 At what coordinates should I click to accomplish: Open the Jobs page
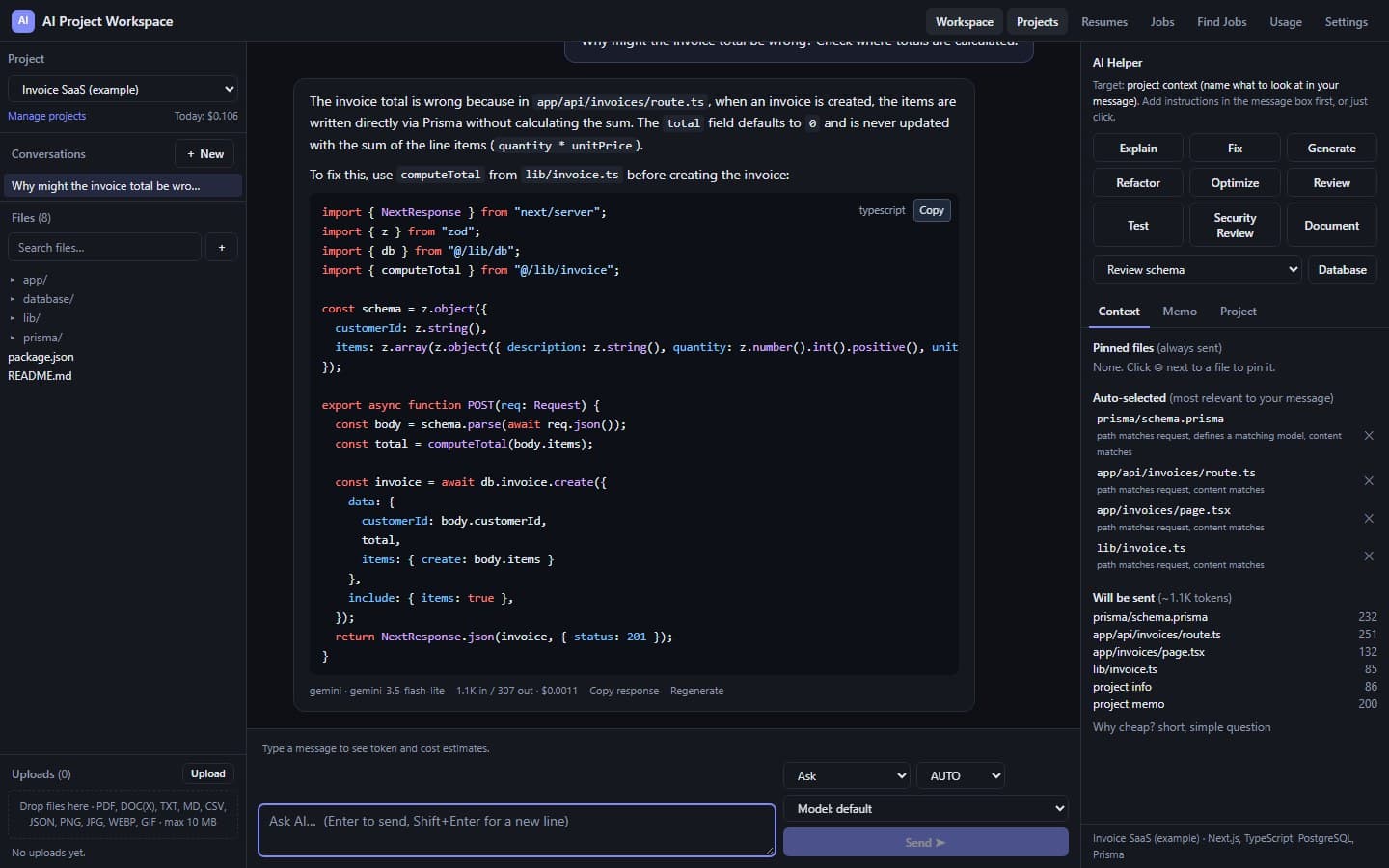[x=1162, y=21]
